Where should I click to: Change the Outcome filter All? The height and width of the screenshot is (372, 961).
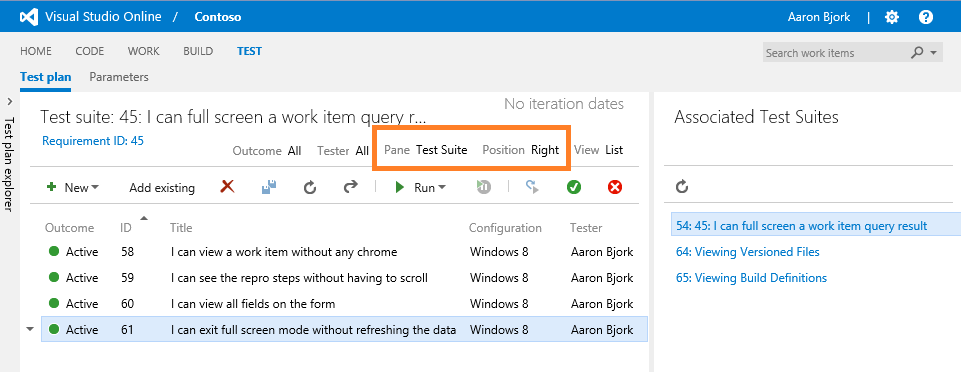point(294,151)
